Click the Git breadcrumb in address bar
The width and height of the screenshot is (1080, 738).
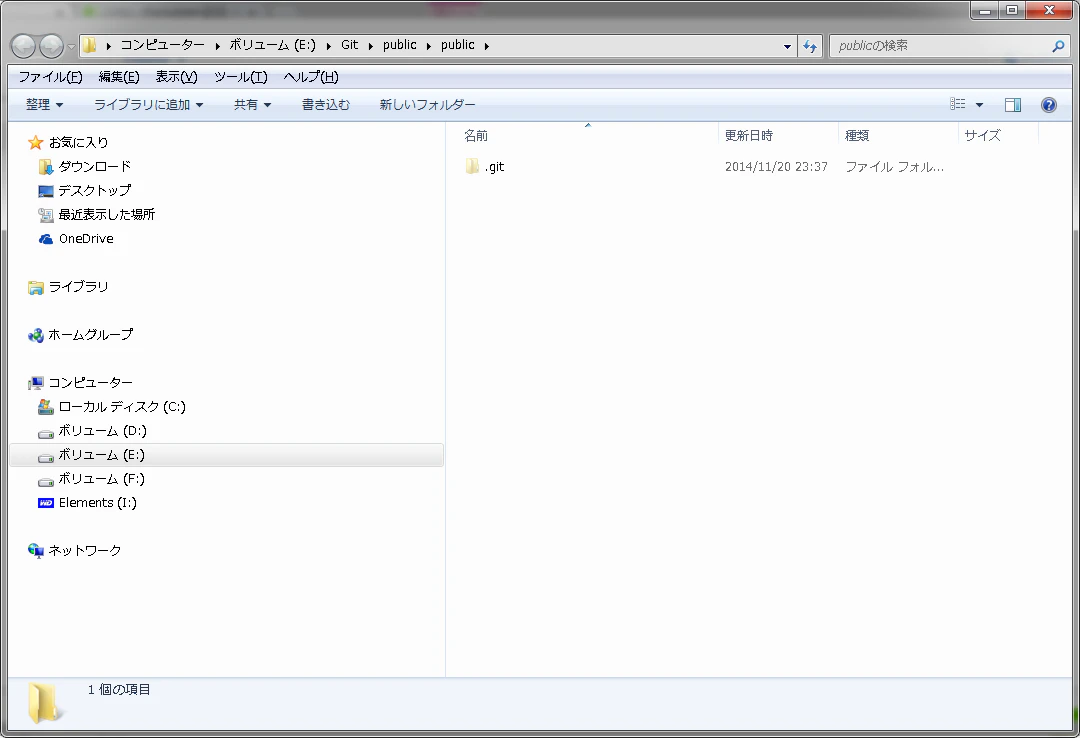[x=349, y=45]
